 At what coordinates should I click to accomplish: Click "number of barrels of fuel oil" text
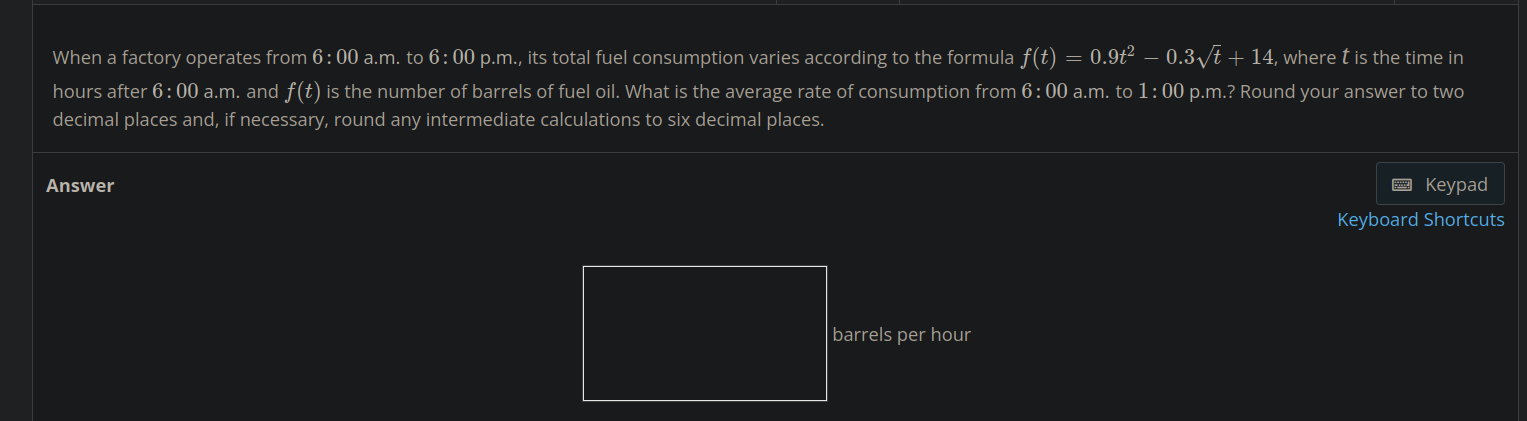pyautogui.click(x=503, y=92)
